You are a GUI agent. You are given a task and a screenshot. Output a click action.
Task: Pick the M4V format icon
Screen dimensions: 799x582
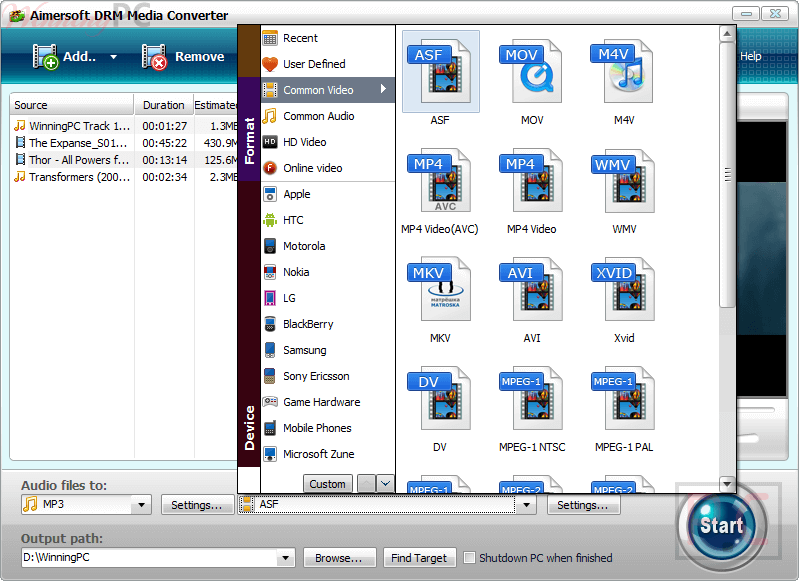pos(623,71)
